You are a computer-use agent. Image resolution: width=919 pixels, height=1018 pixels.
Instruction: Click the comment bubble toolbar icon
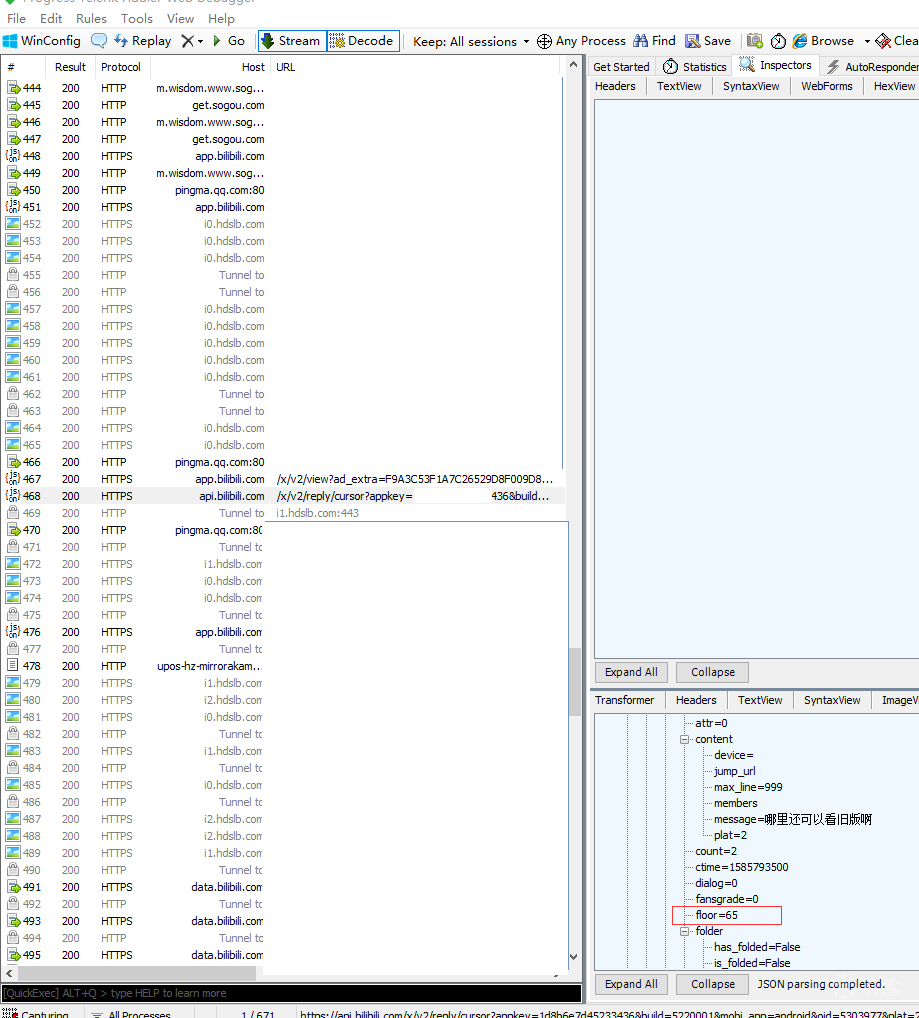tap(99, 41)
